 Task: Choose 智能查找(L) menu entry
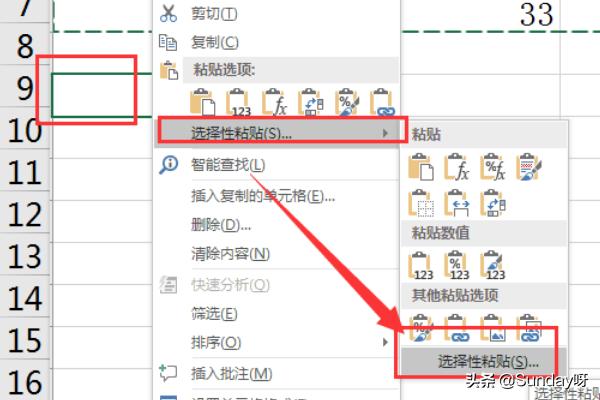pyautogui.click(x=228, y=165)
